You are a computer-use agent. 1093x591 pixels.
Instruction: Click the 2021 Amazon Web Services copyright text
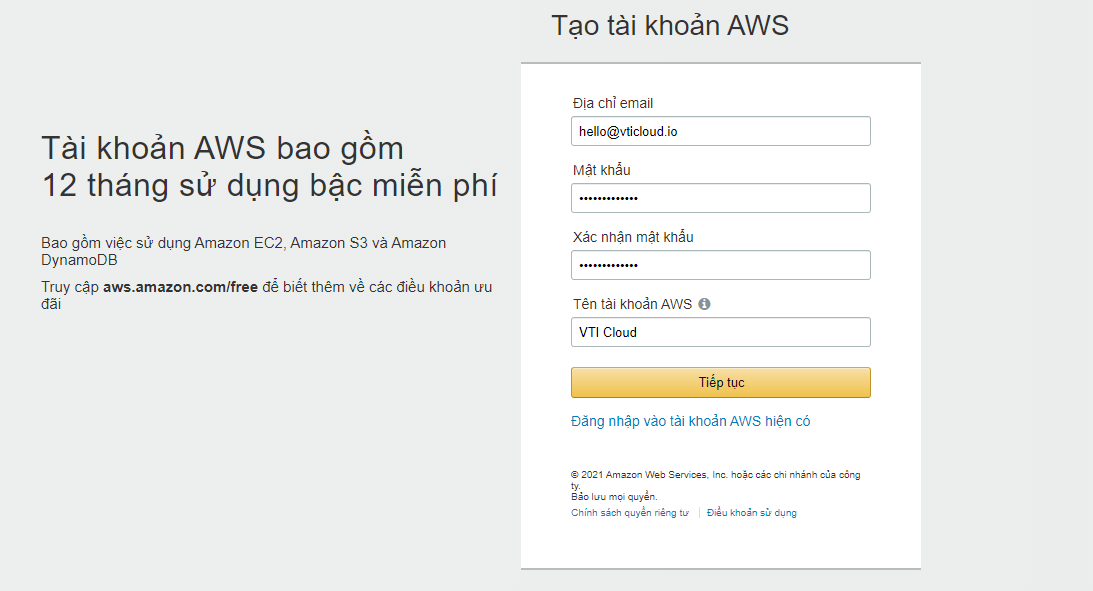[715, 479]
